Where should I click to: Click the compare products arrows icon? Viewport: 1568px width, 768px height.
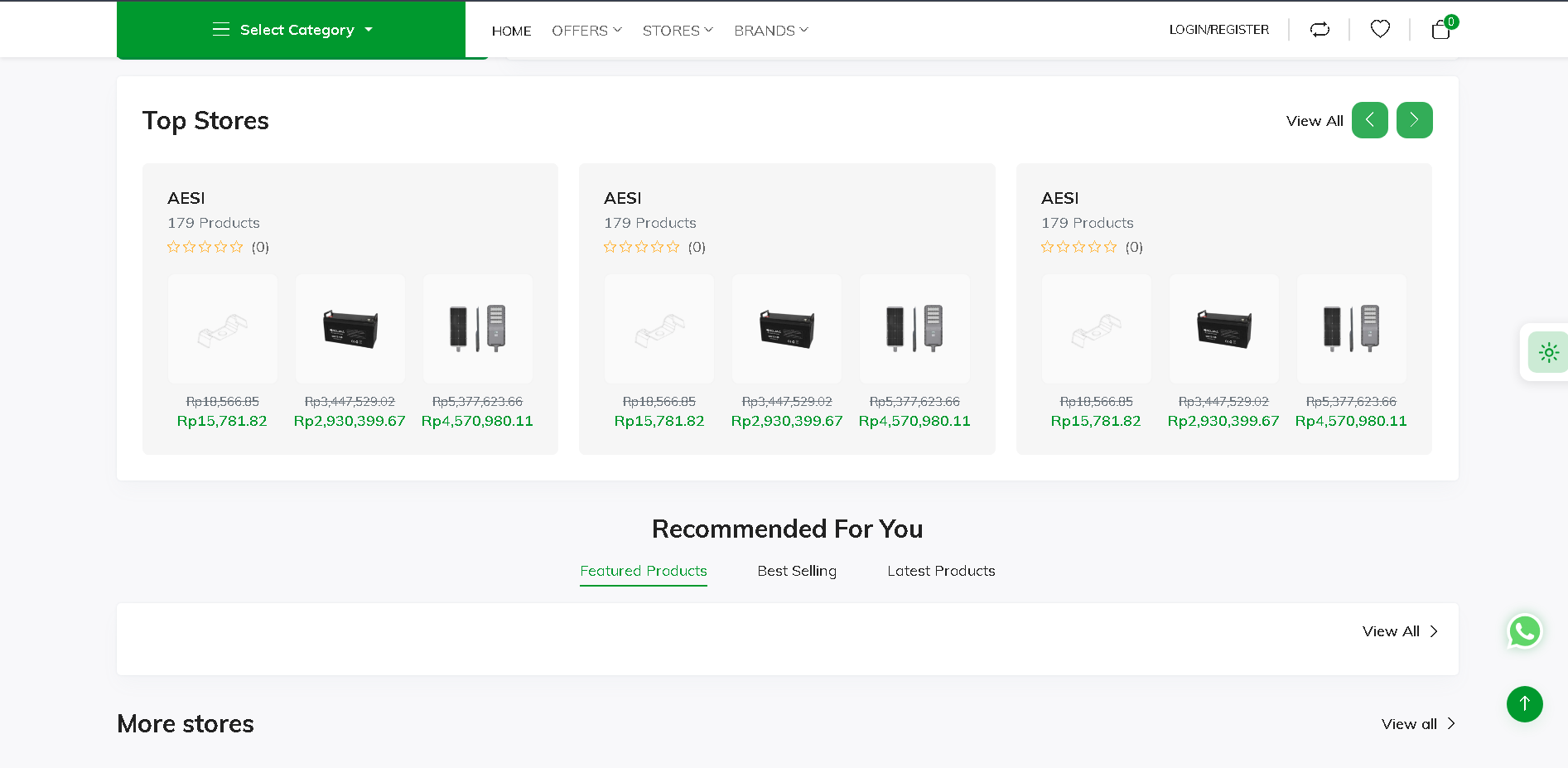coord(1320,30)
